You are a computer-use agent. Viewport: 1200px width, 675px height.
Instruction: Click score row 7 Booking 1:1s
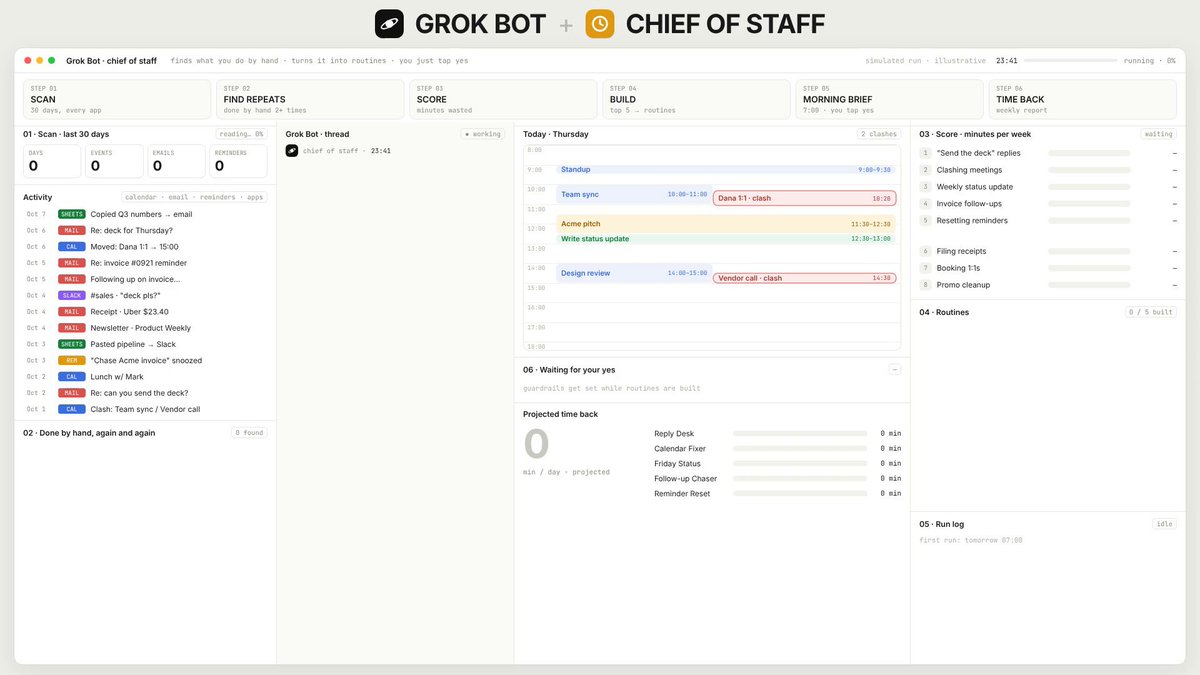[x=1048, y=268]
